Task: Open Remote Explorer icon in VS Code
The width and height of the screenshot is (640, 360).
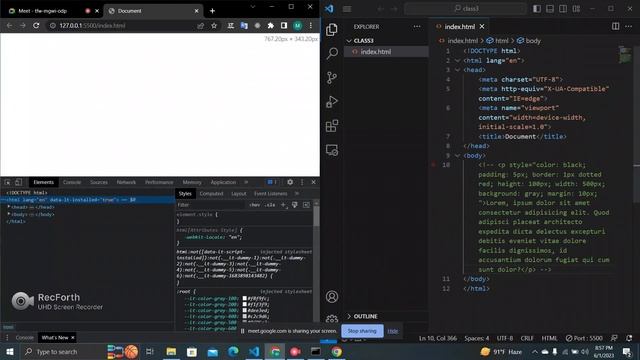Action: (x=332, y=150)
